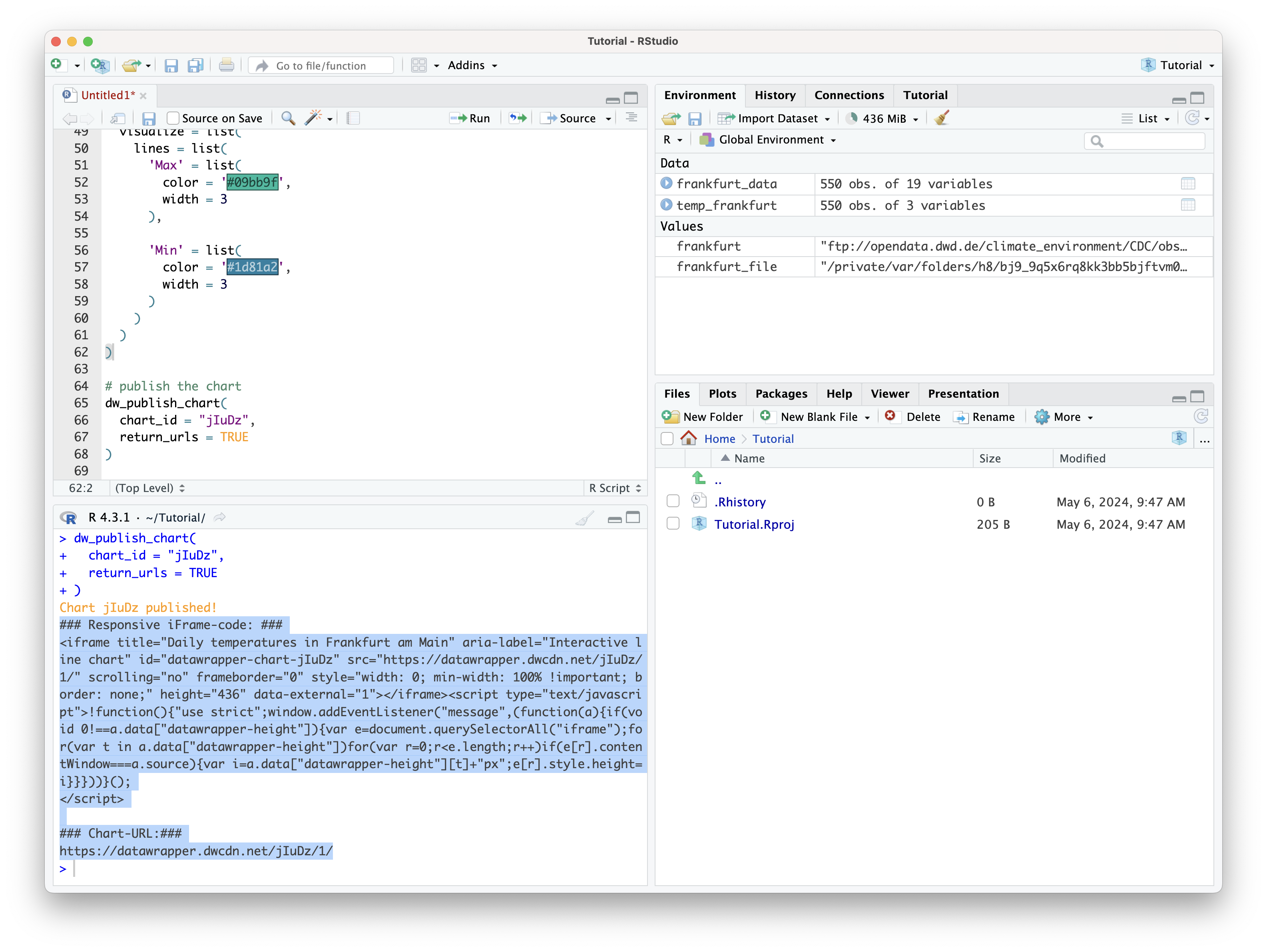Close the Untitled1 script tab

pyautogui.click(x=143, y=96)
